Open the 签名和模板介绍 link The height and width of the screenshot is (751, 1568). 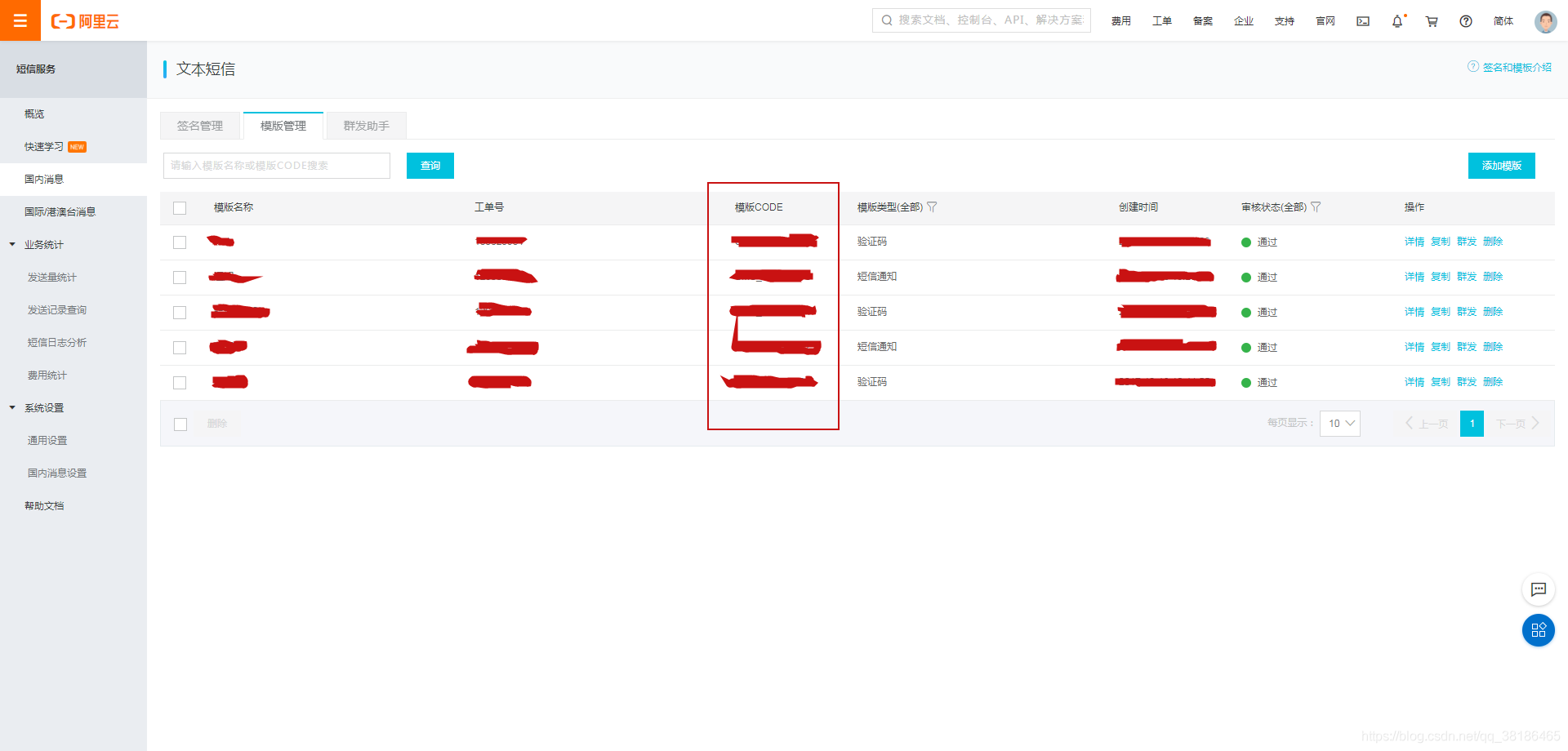click(x=1517, y=67)
